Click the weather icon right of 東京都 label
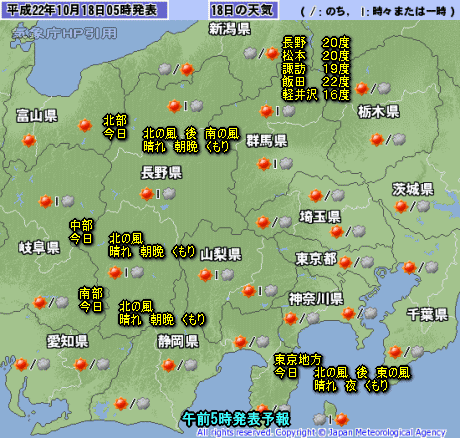Screen dimensions: 460x438 [x=356, y=262]
